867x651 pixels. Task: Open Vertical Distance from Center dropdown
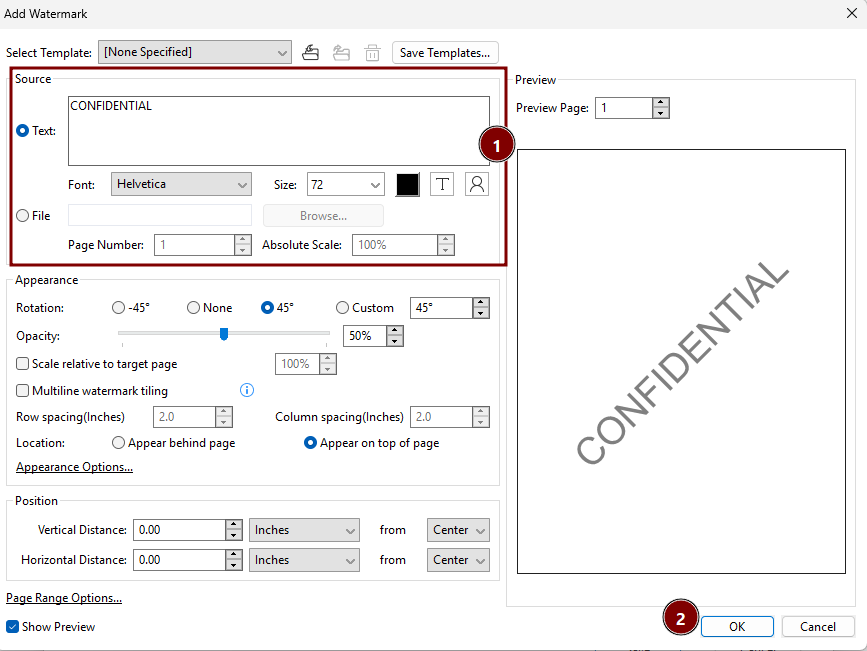[x=458, y=530]
